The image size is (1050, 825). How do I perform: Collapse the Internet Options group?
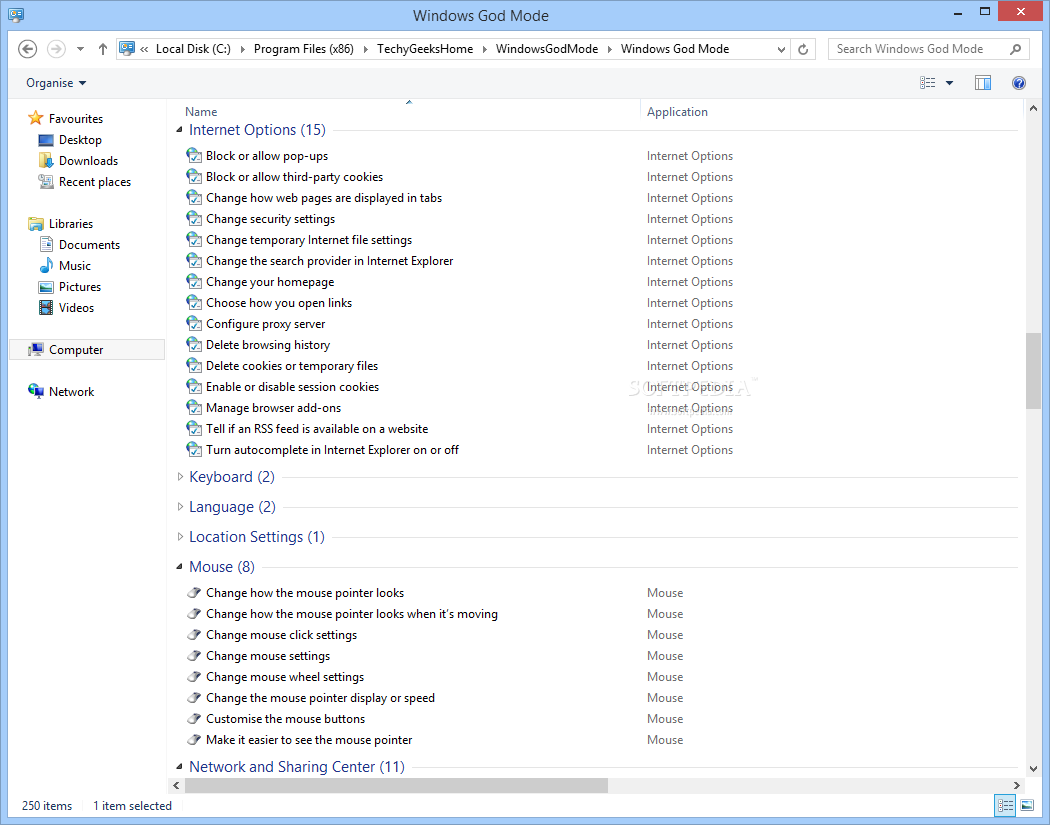click(x=179, y=130)
